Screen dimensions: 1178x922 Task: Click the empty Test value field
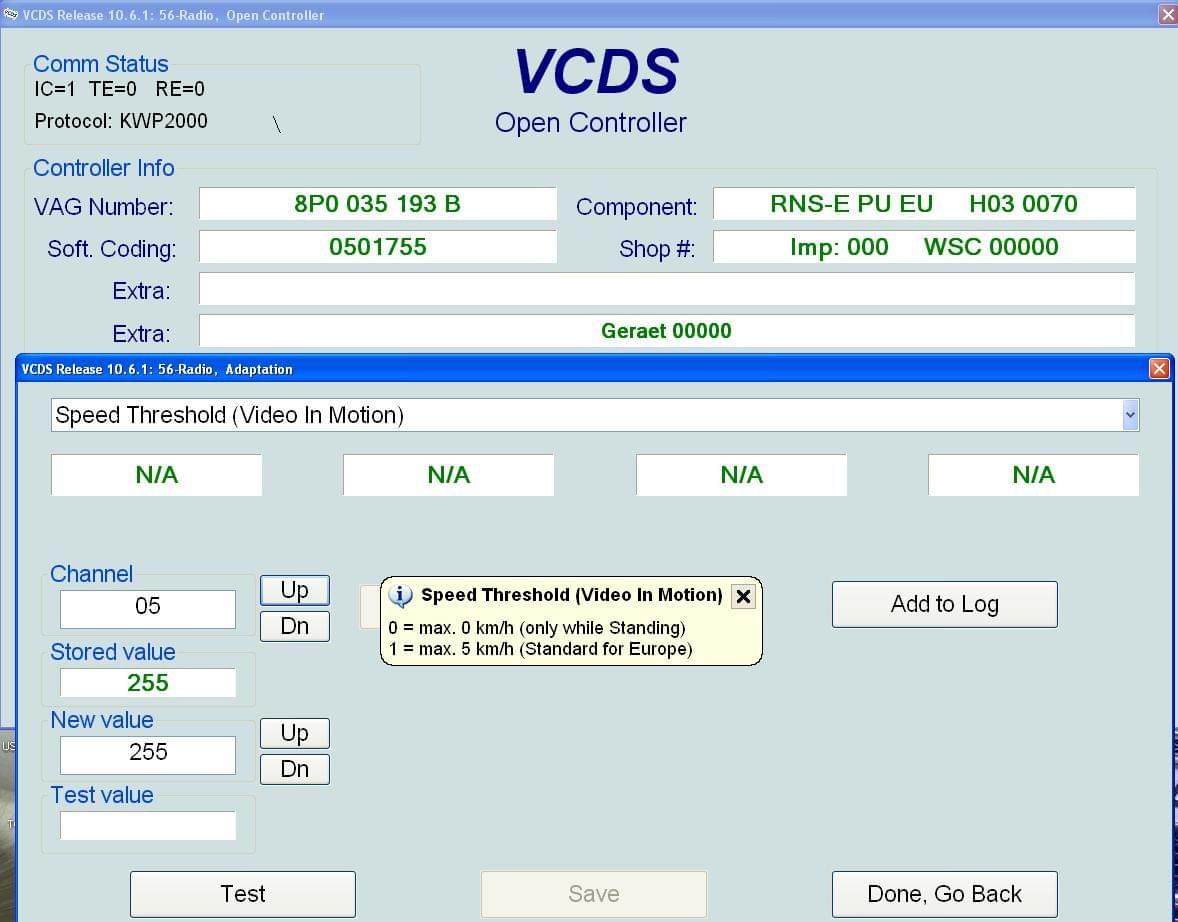148,825
